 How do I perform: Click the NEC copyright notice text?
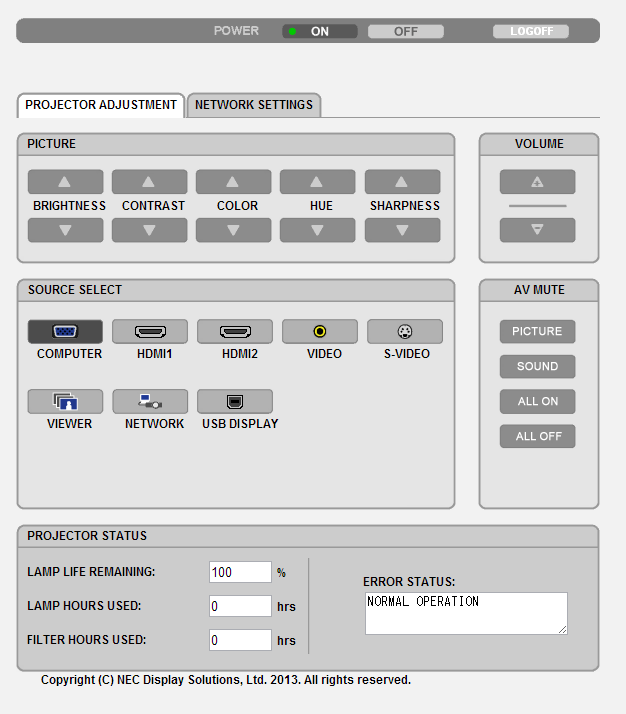tap(226, 680)
